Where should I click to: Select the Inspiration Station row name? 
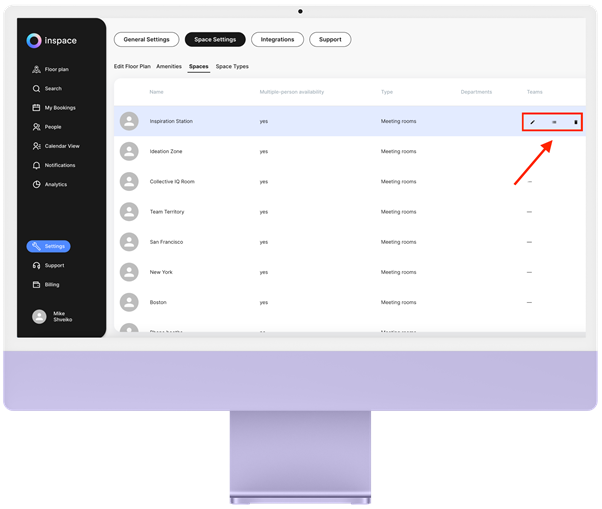171,121
